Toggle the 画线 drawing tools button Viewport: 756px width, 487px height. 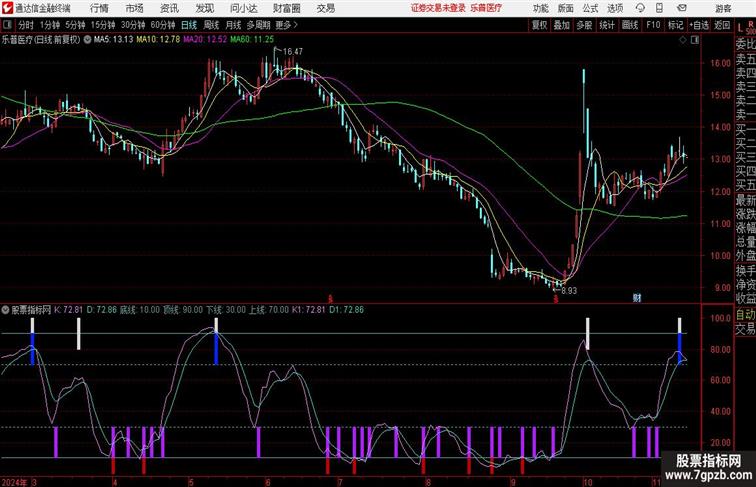(x=630, y=24)
